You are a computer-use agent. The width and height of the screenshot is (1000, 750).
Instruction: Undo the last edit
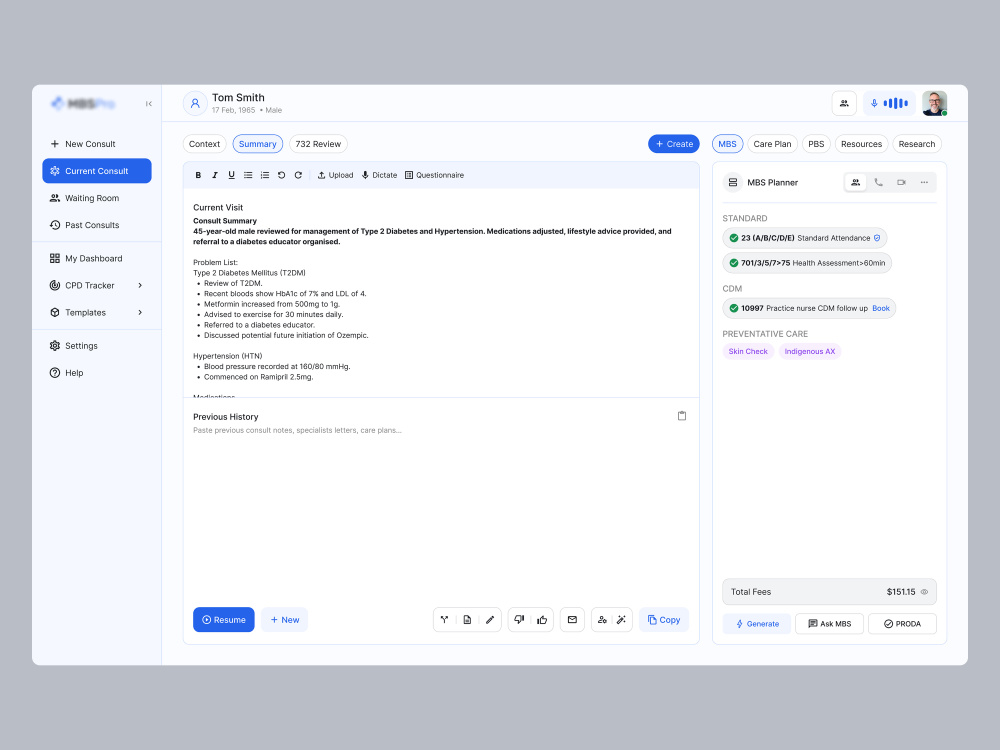[x=281, y=175]
